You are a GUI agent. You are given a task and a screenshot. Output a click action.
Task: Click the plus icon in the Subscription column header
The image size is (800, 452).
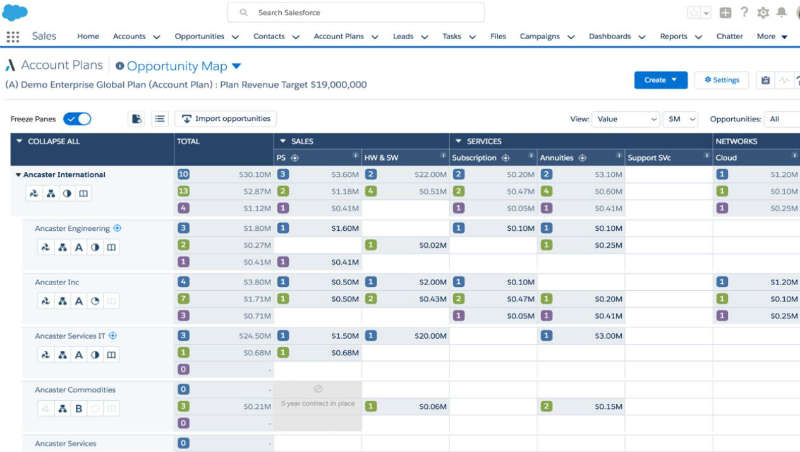(x=506, y=158)
